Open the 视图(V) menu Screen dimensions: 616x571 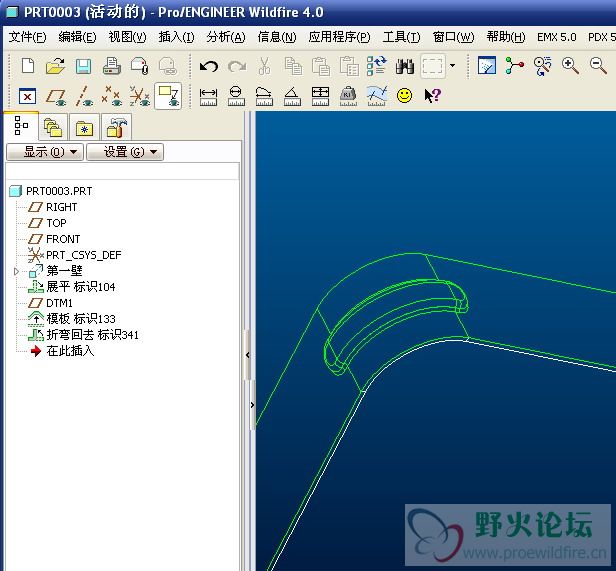tap(127, 37)
